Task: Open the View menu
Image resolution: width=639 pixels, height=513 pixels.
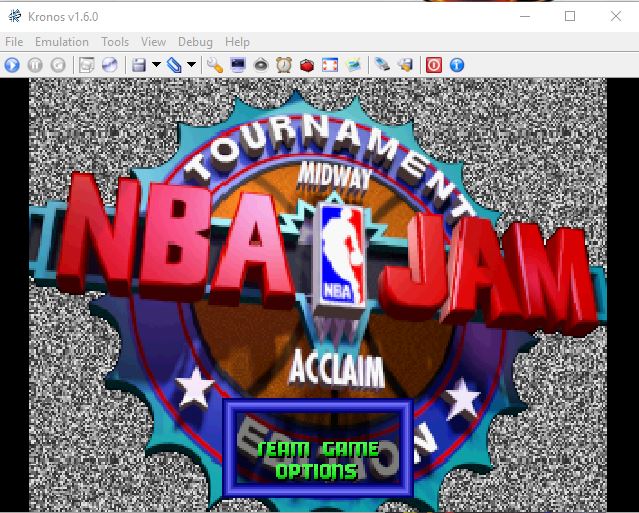Action: [153, 42]
